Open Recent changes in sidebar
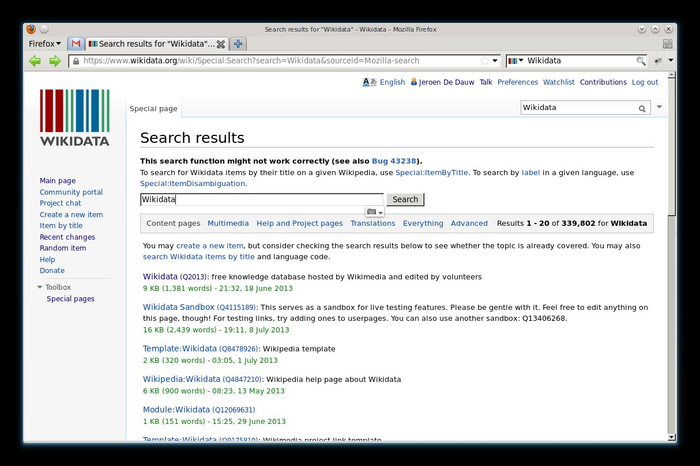 tap(67, 237)
